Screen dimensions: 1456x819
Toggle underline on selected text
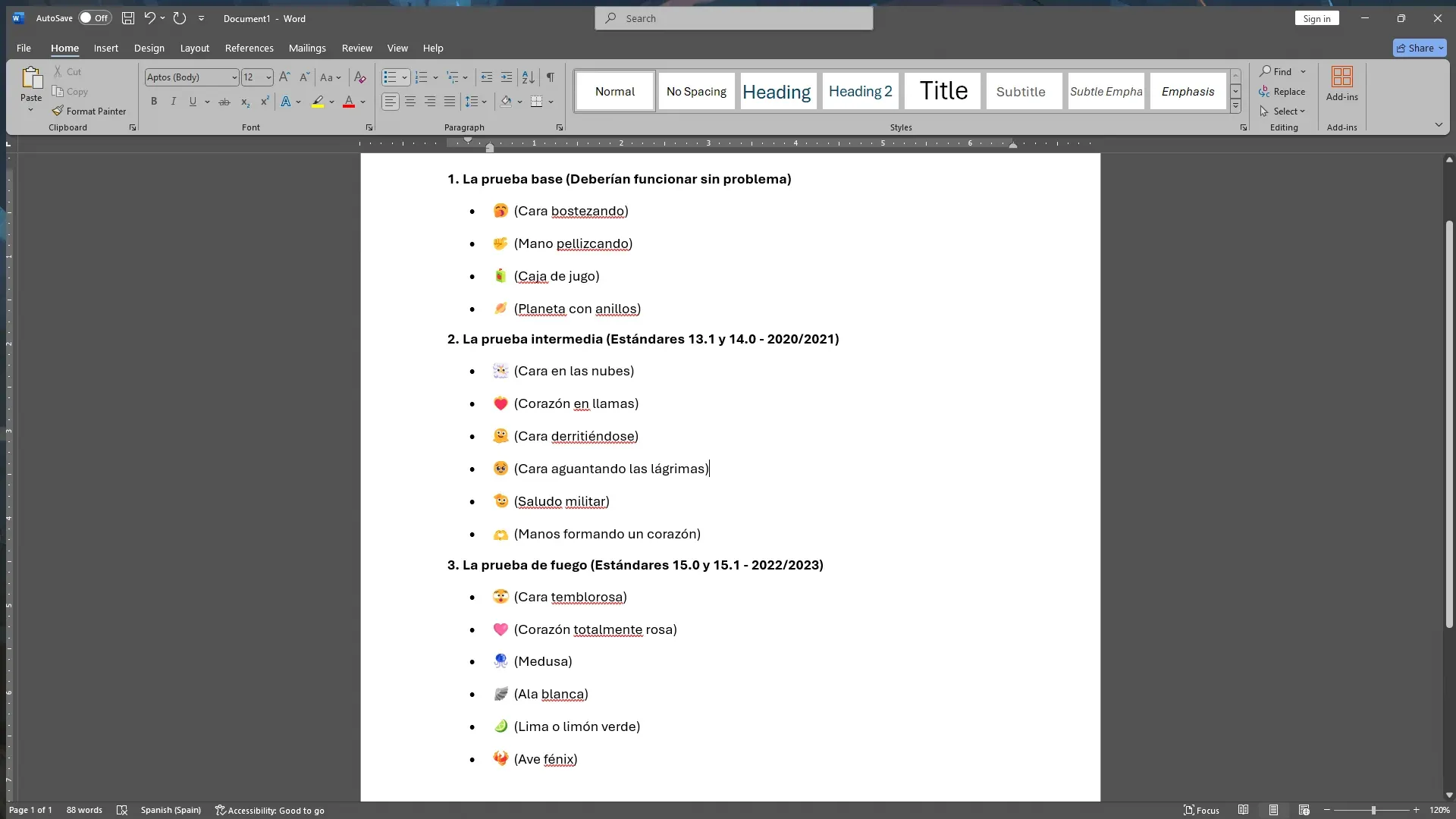(x=192, y=101)
